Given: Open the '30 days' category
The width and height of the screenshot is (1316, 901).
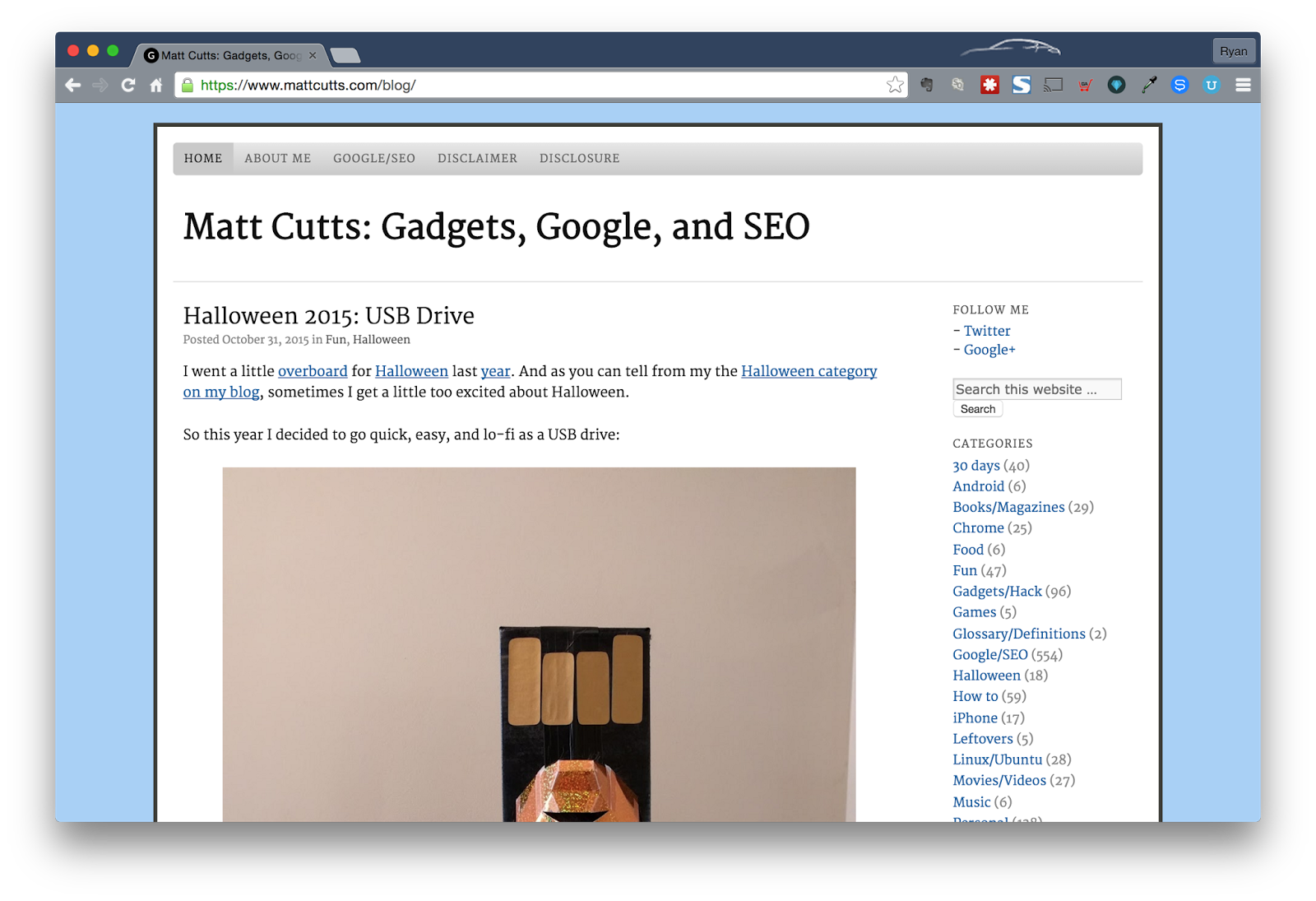Looking at the screenshot, I should click(976, 466).
